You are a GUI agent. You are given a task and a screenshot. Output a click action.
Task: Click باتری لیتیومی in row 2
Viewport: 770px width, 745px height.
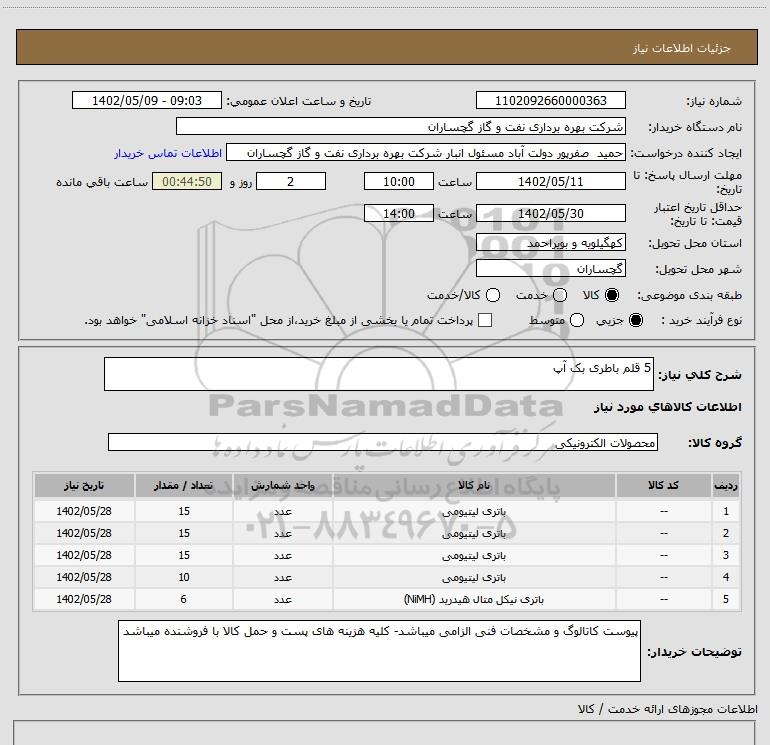(474, 534)
